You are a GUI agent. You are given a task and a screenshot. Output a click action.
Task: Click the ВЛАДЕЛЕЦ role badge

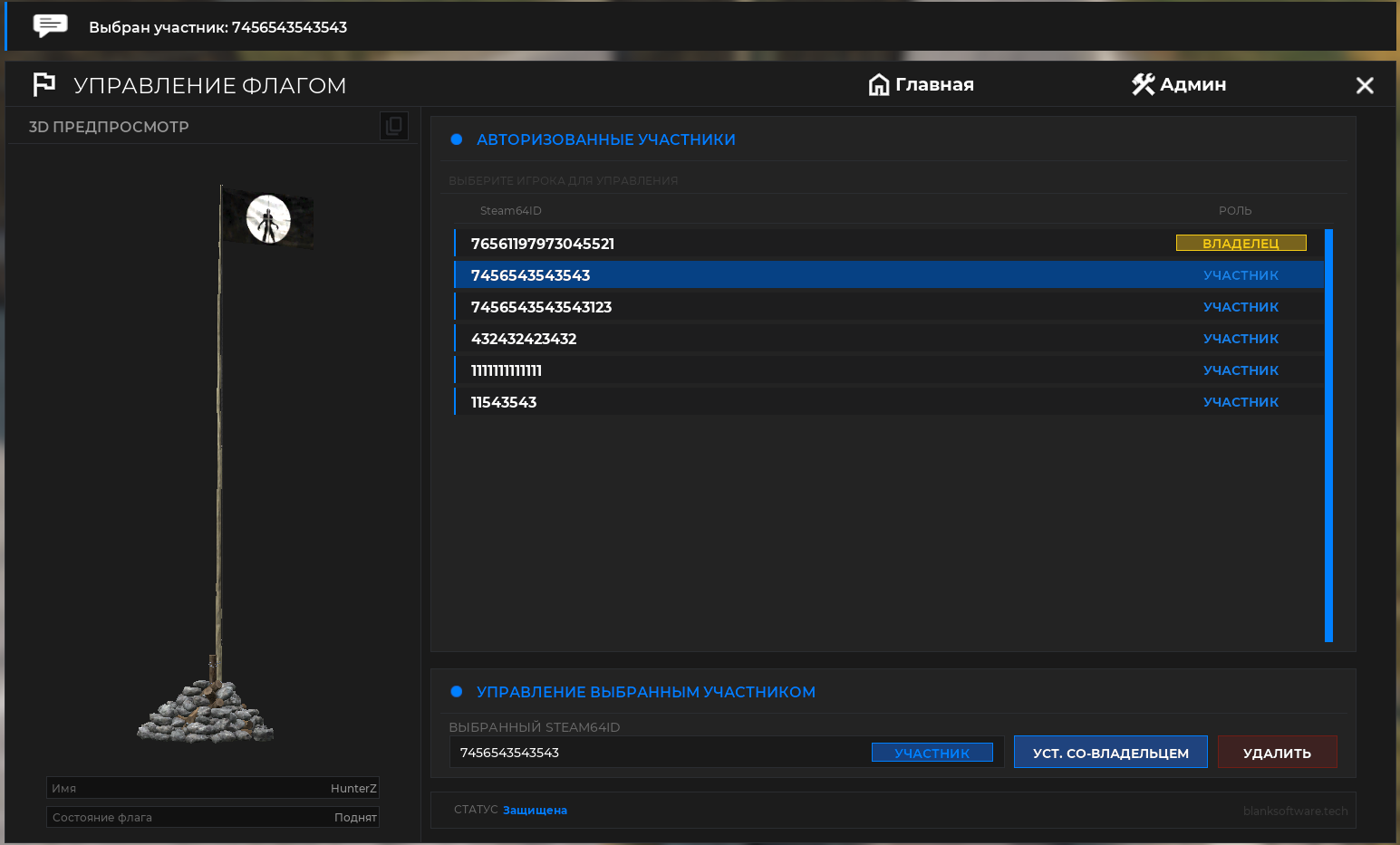pyautogui.click(x=1241, y=243)
